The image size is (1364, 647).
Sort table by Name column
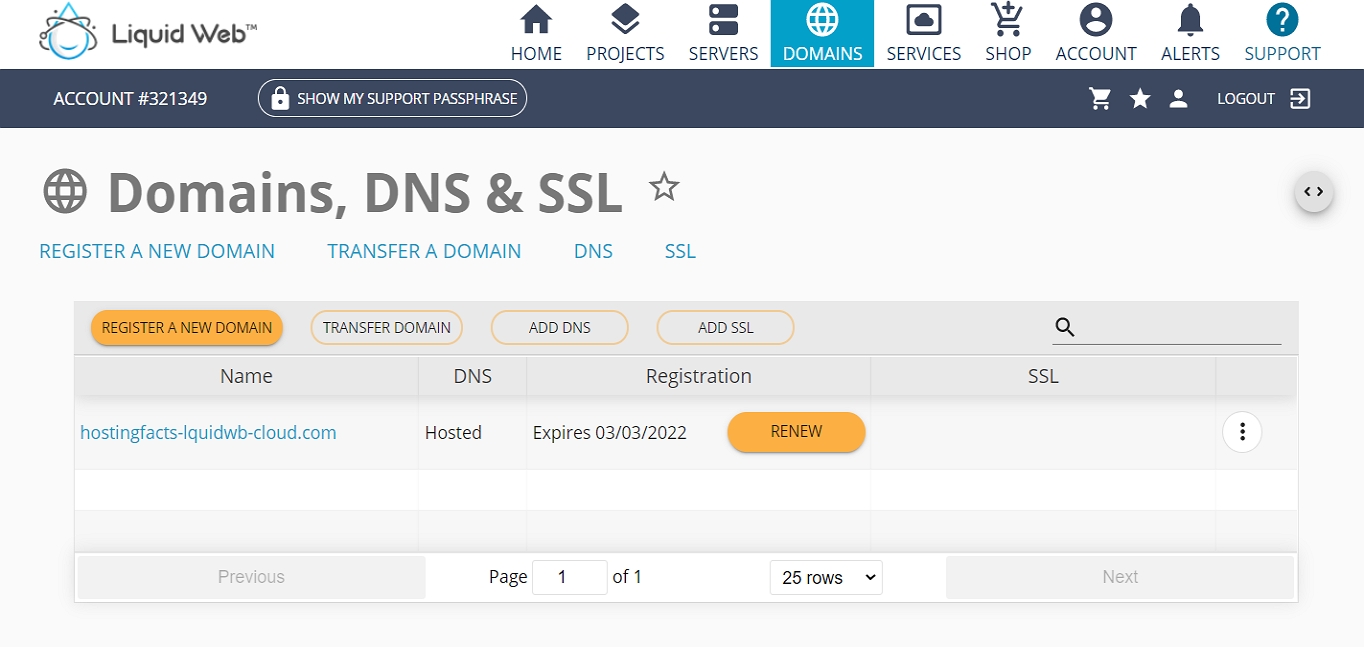[246, 376]
